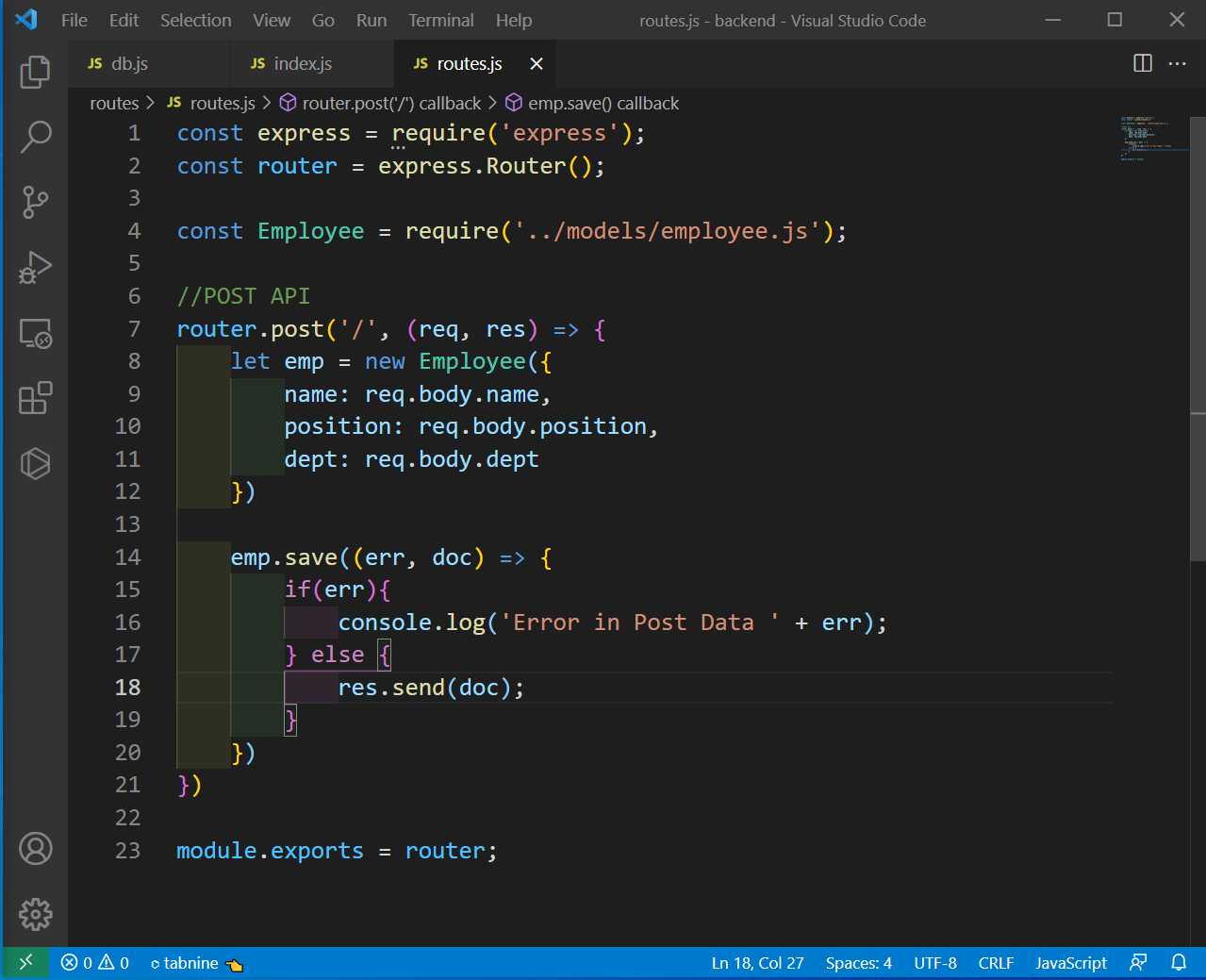
Task: Click the '//POST API' comment
Action: (243, 296)
